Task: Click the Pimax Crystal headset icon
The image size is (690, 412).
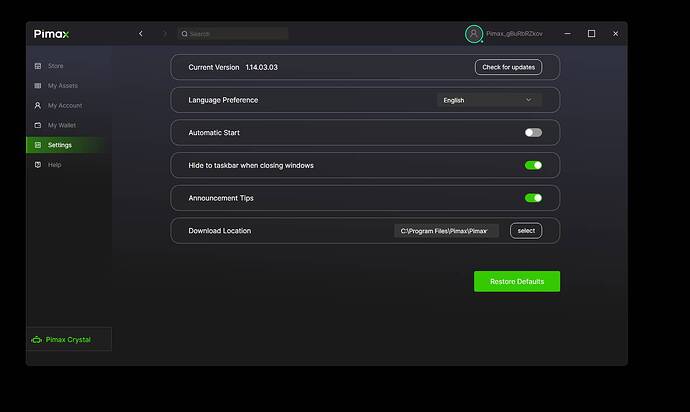Action: (x=37, y=339)
